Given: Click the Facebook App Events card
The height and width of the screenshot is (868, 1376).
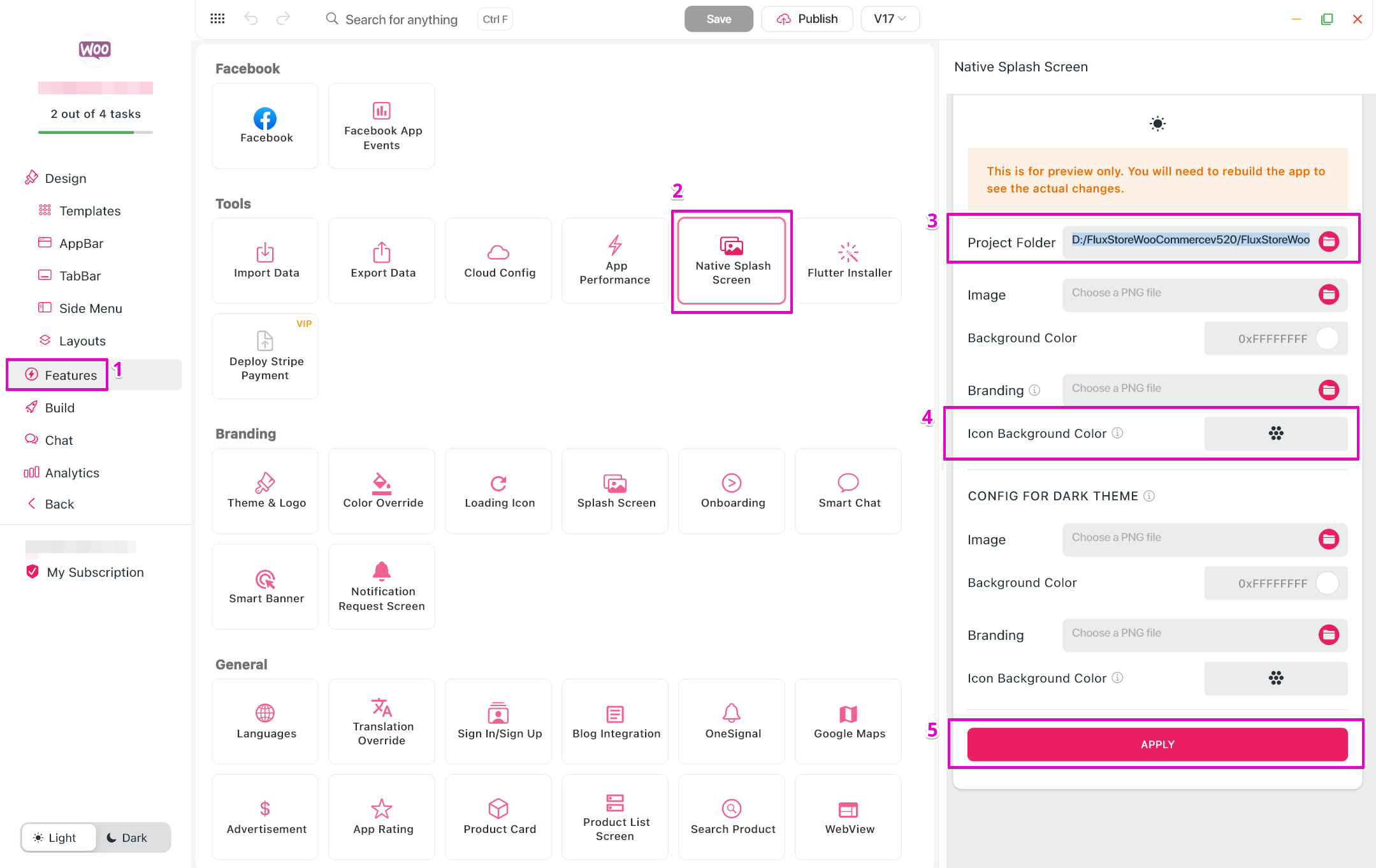Looking at the screenshot, I should coord(381,126).
